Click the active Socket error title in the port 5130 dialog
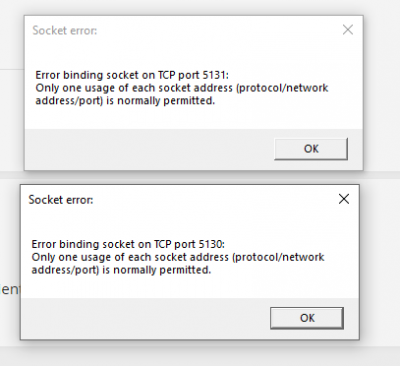 (61, 200)
